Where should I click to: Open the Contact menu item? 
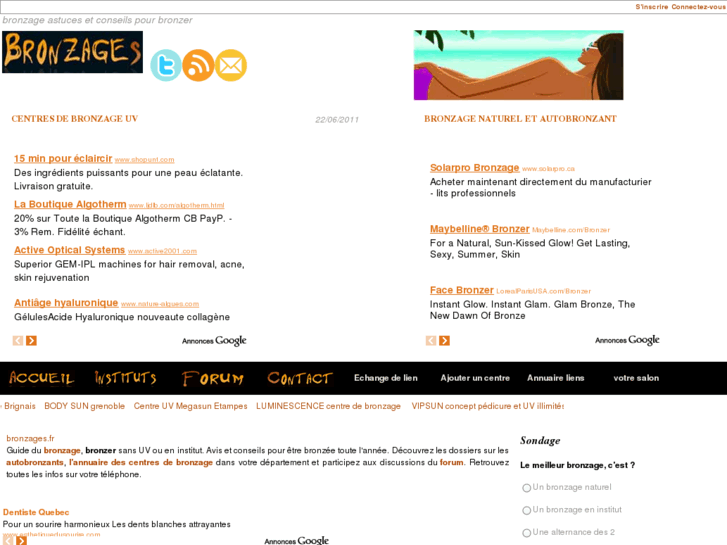click(300, 378)
